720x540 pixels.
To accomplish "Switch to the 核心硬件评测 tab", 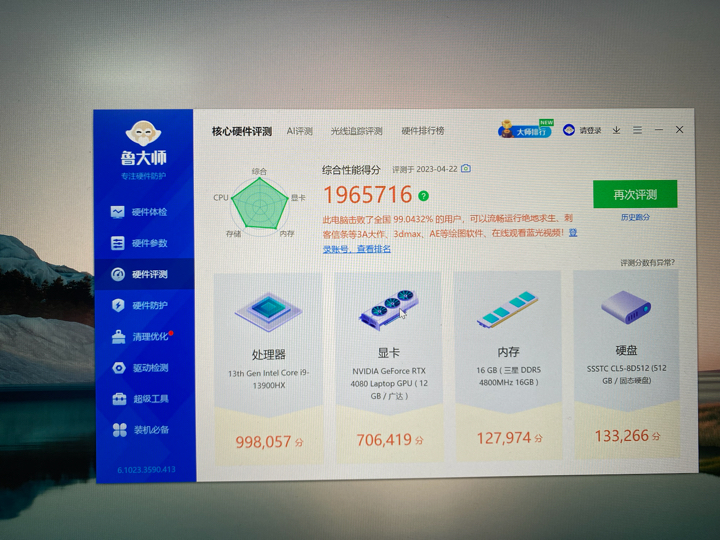I will [x=242, y=131].
